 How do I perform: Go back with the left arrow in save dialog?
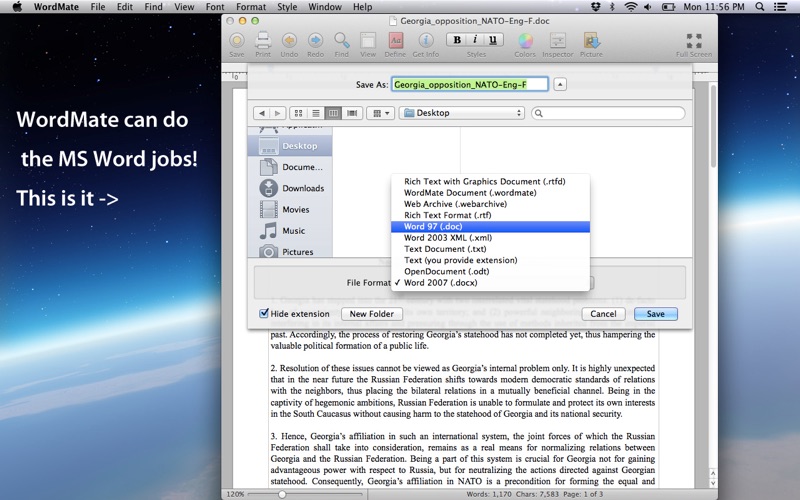point(262,113)
